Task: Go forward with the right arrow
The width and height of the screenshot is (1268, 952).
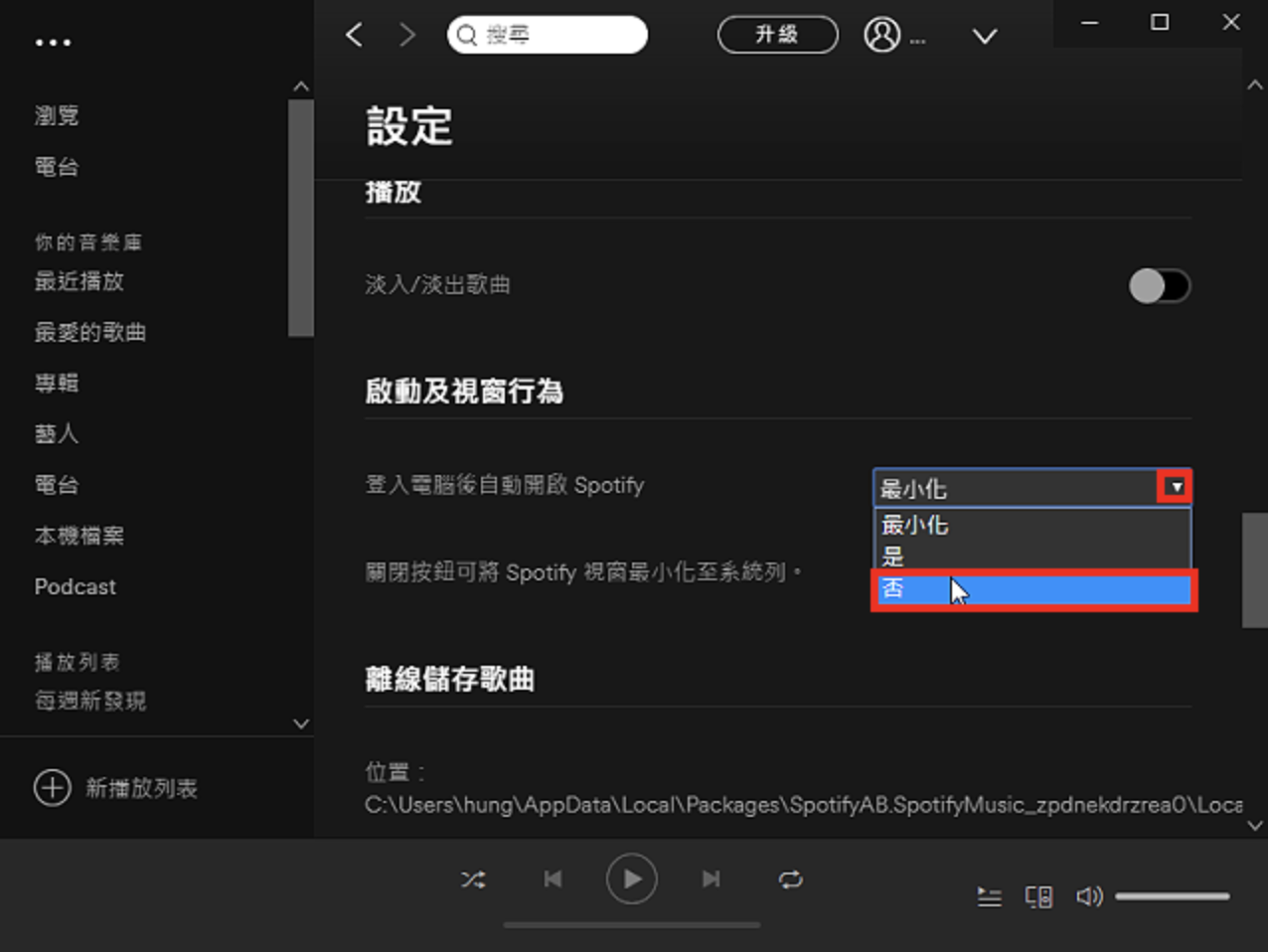Action: click(406, 35)
